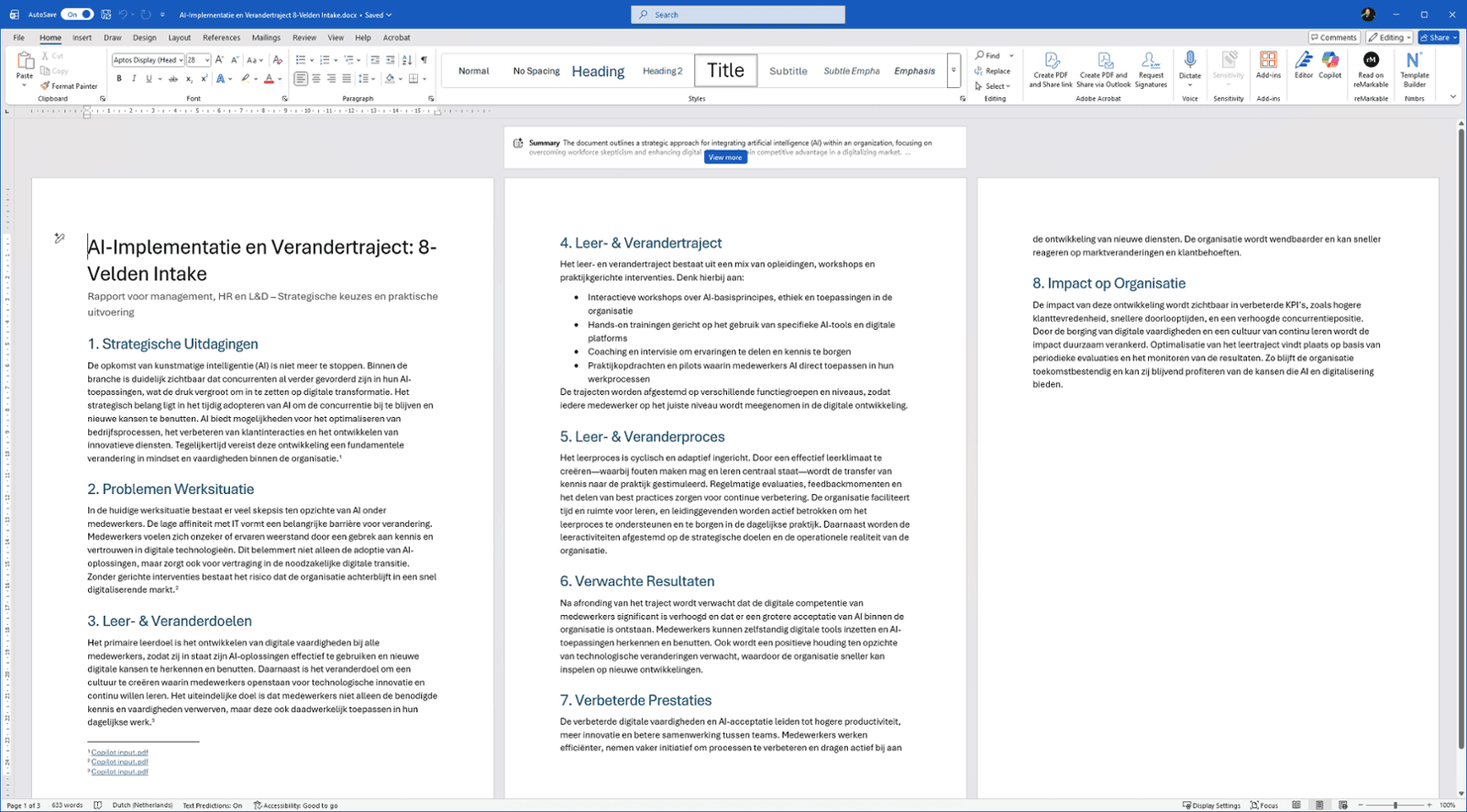Image resolution: width=1467 pixels, height=812 pixels.
Task: Switch to the References tab
Action: pos(221,38)
